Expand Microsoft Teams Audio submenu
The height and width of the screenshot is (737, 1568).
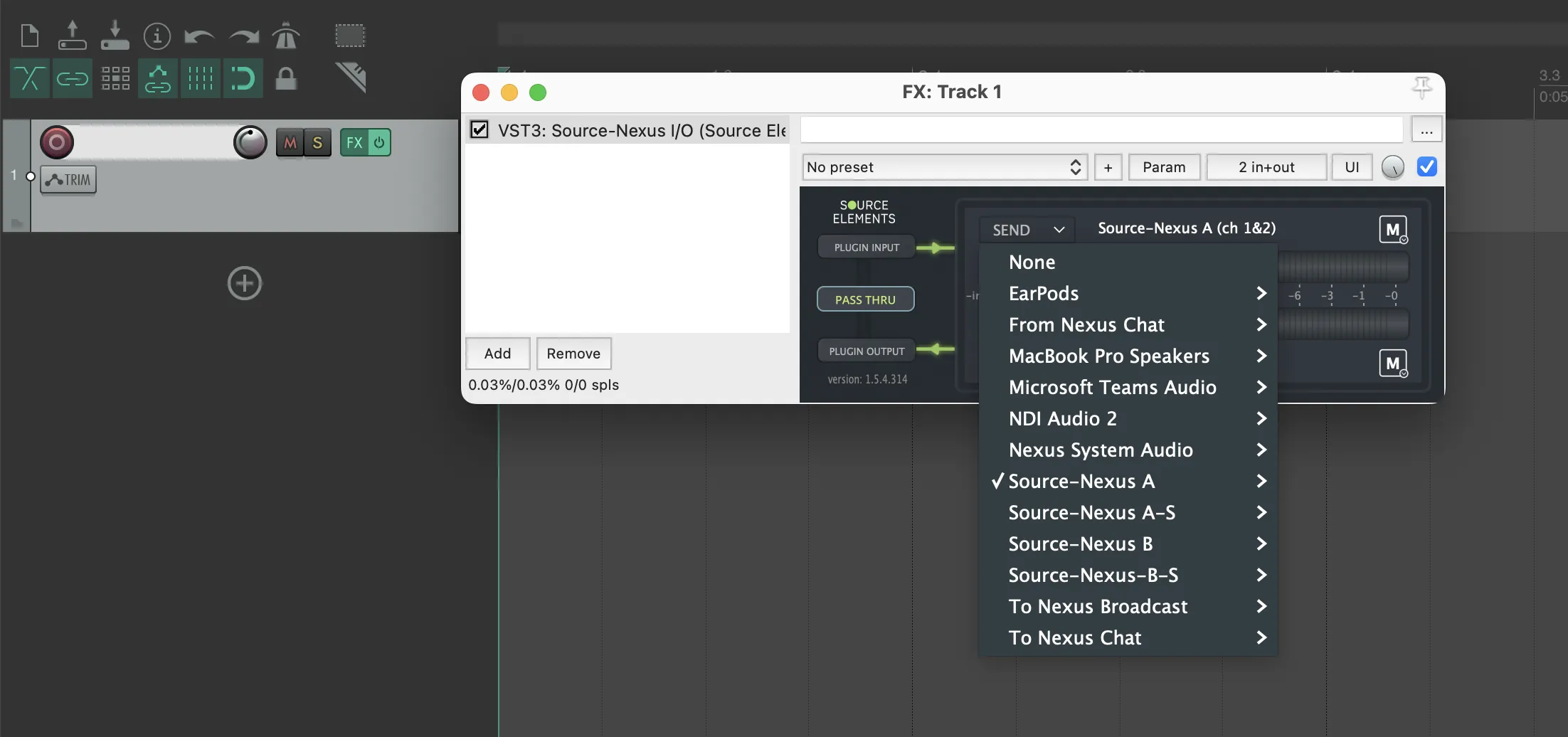pos(1128,387)
